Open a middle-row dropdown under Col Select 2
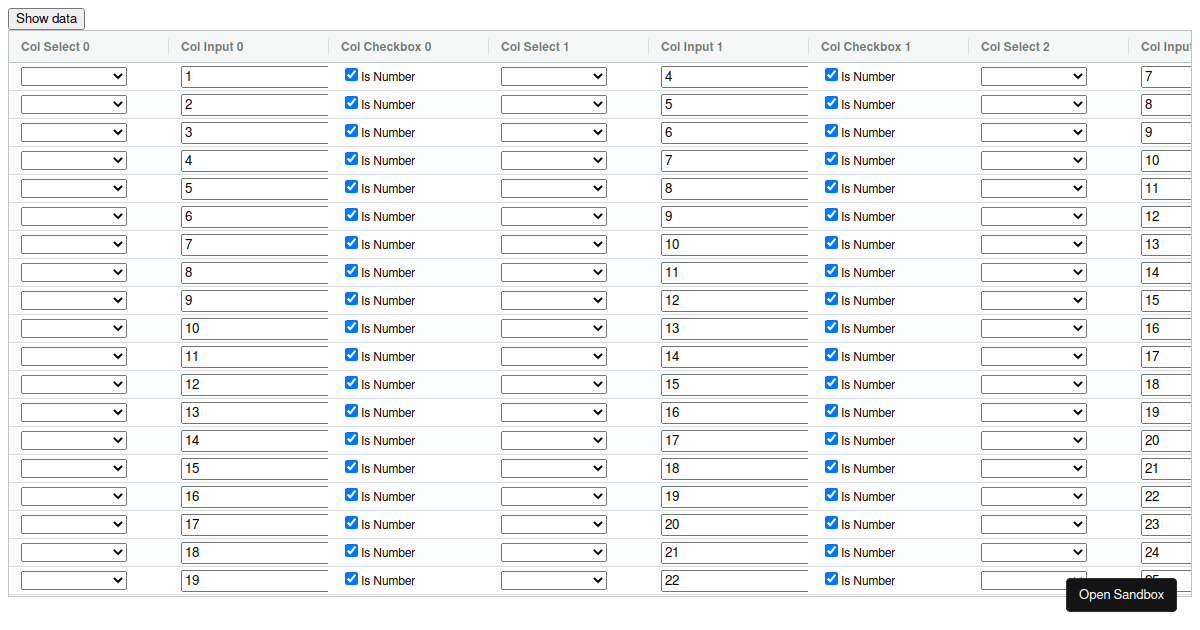Image resolution: width=1200 pixels, height=630 pixels. pyautogui.click(x=1033, y=328)
